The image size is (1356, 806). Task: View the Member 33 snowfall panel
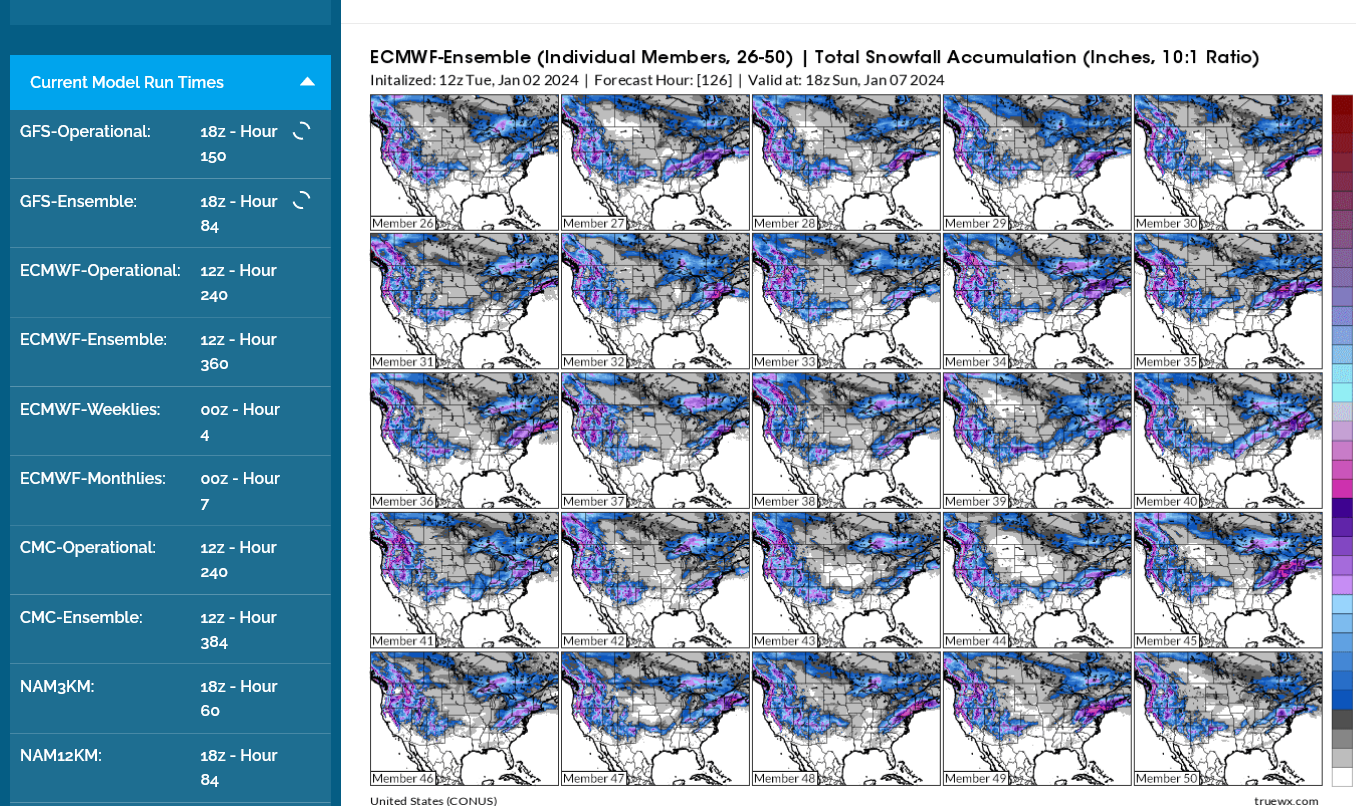(x=846, y=301)
